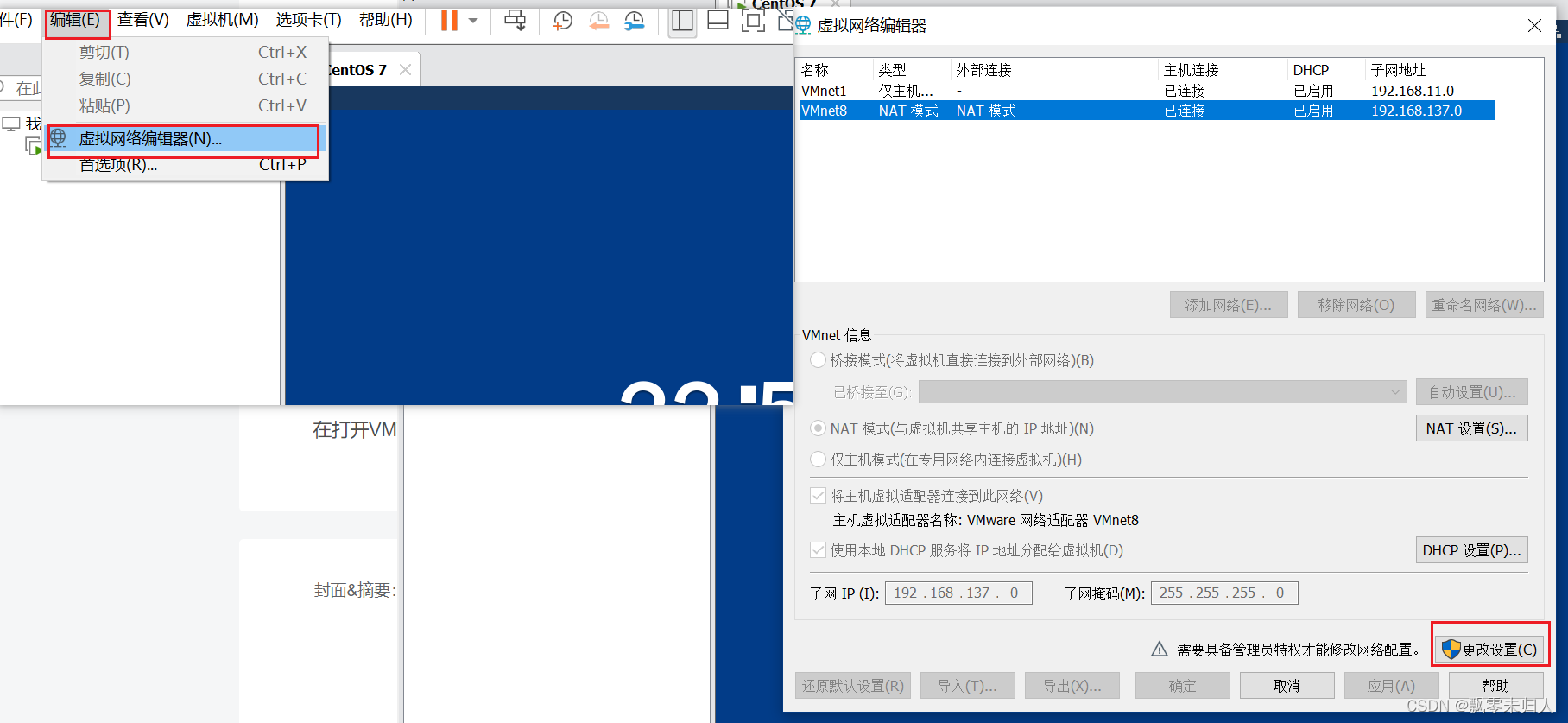Viewport: 1568px width, 723px height.
Task: Toggle the library sidebar view icon
Action: [x=682, y=20]
